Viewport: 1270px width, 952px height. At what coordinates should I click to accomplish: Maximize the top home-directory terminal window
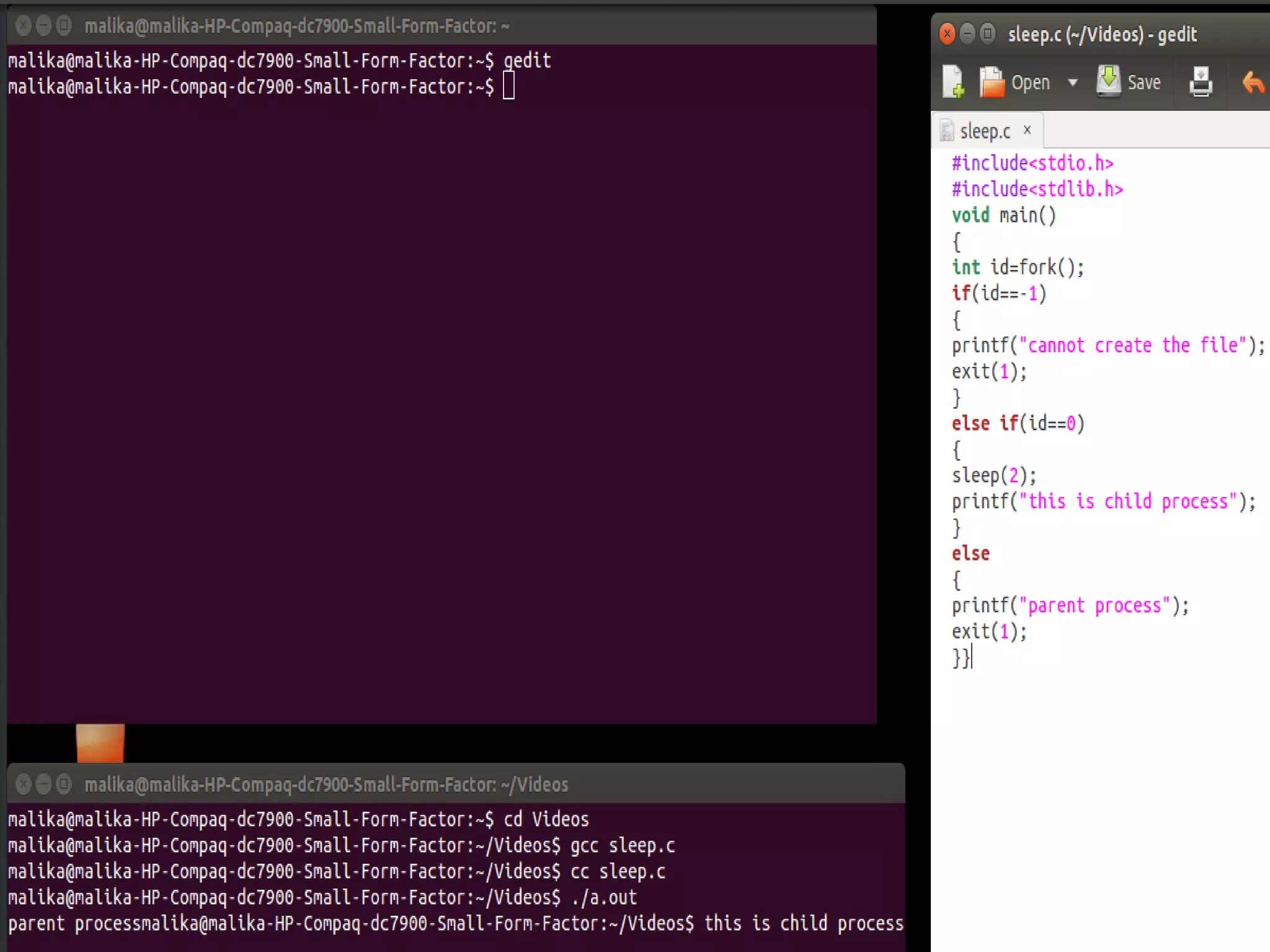tap(64, 25)
